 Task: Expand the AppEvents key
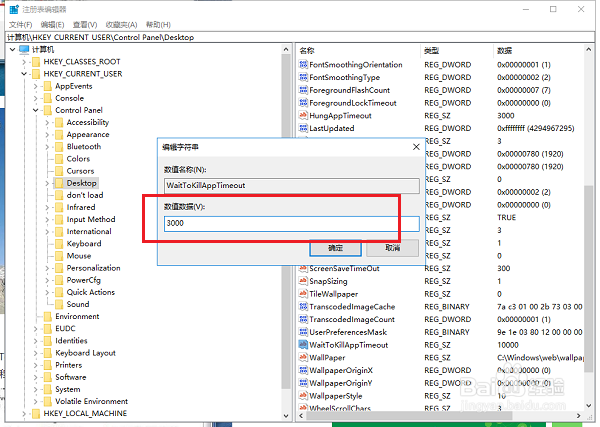[x=36, y=86]
